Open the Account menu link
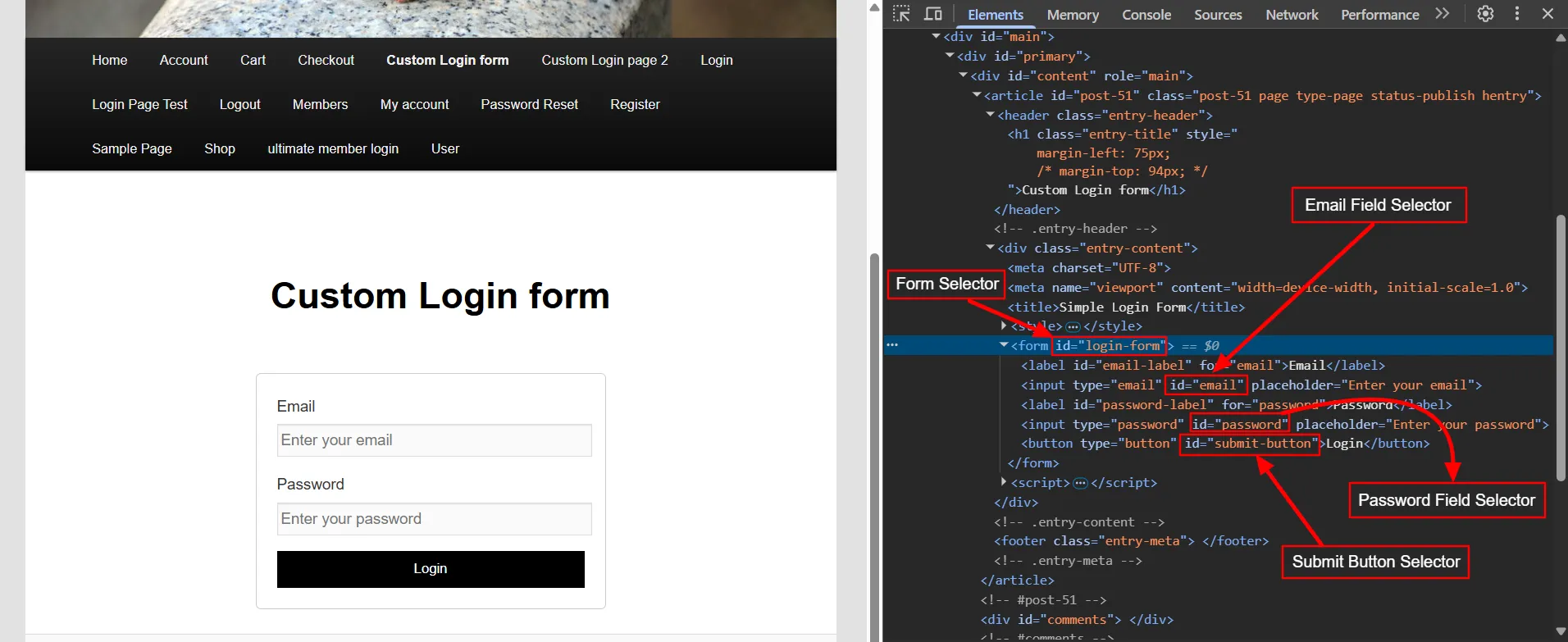The image size is (1568, 642). tap(184, 60)
